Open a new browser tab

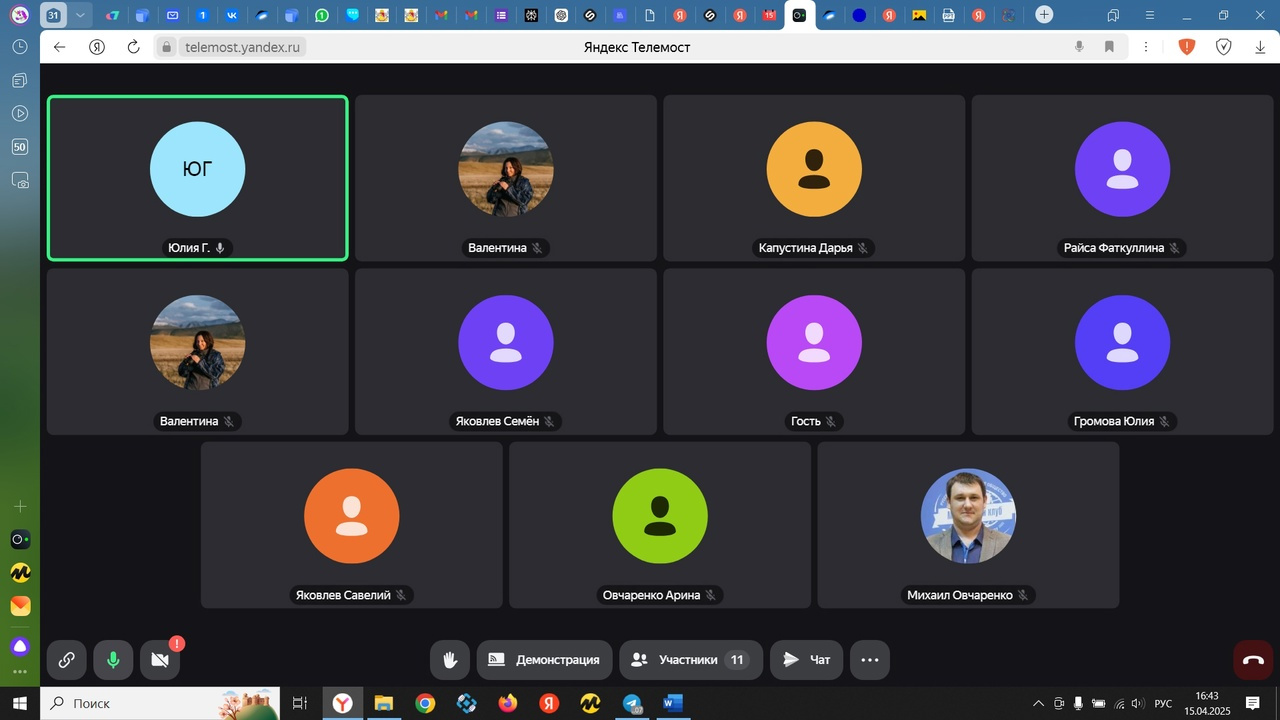1044,15
